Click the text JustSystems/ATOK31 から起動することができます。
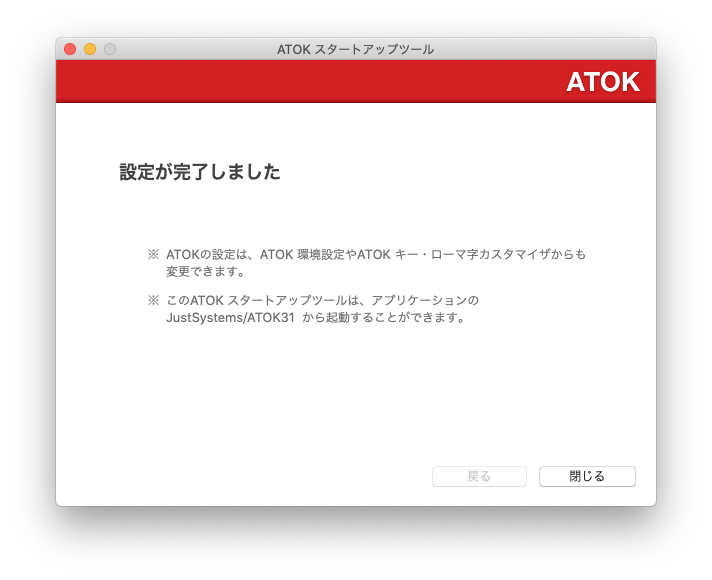The height and width of the screenshot is (580, 712). click(x=316, y=317)
